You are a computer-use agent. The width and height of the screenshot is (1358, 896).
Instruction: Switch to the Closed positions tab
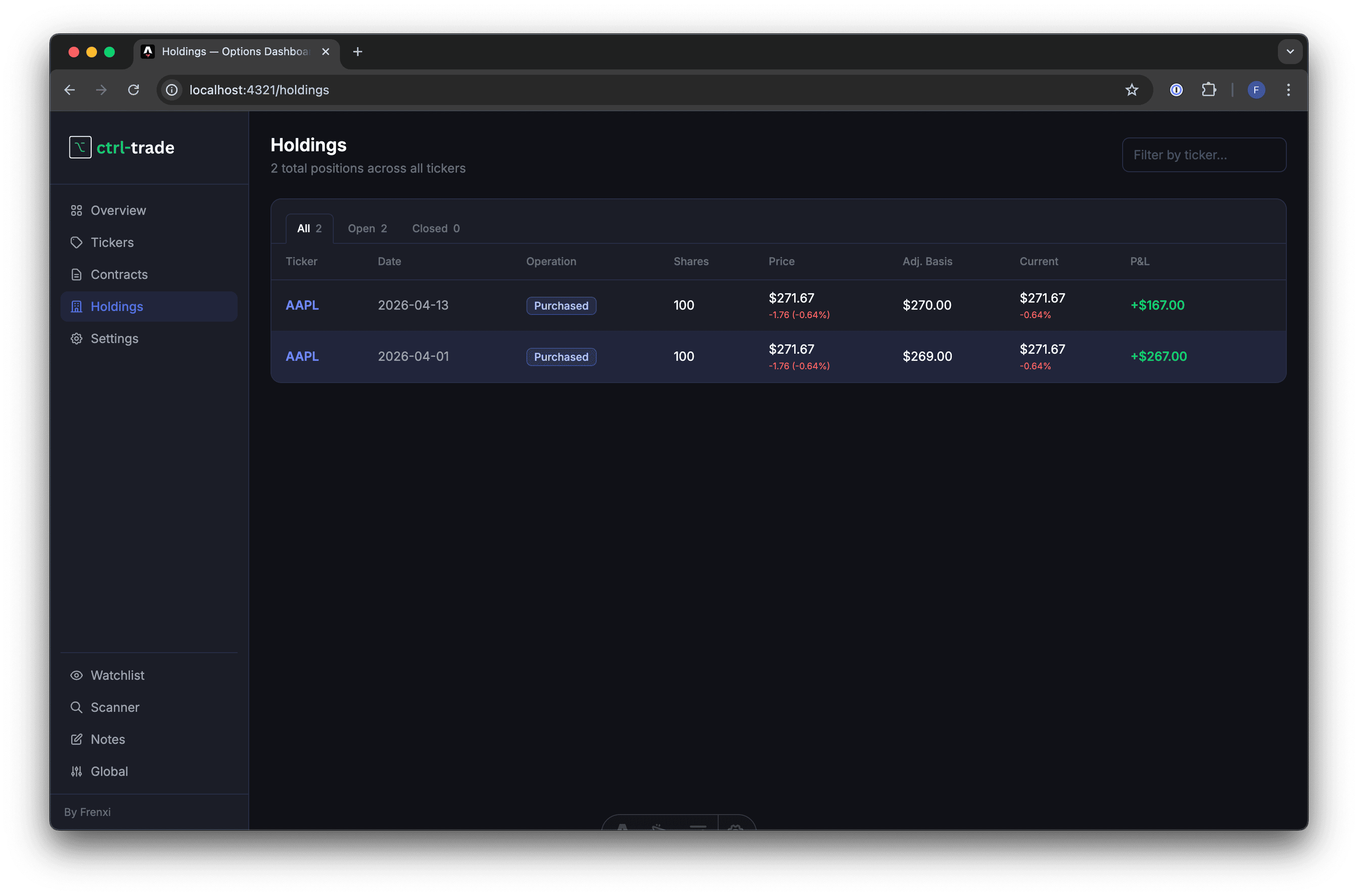(x=436, y=228)
